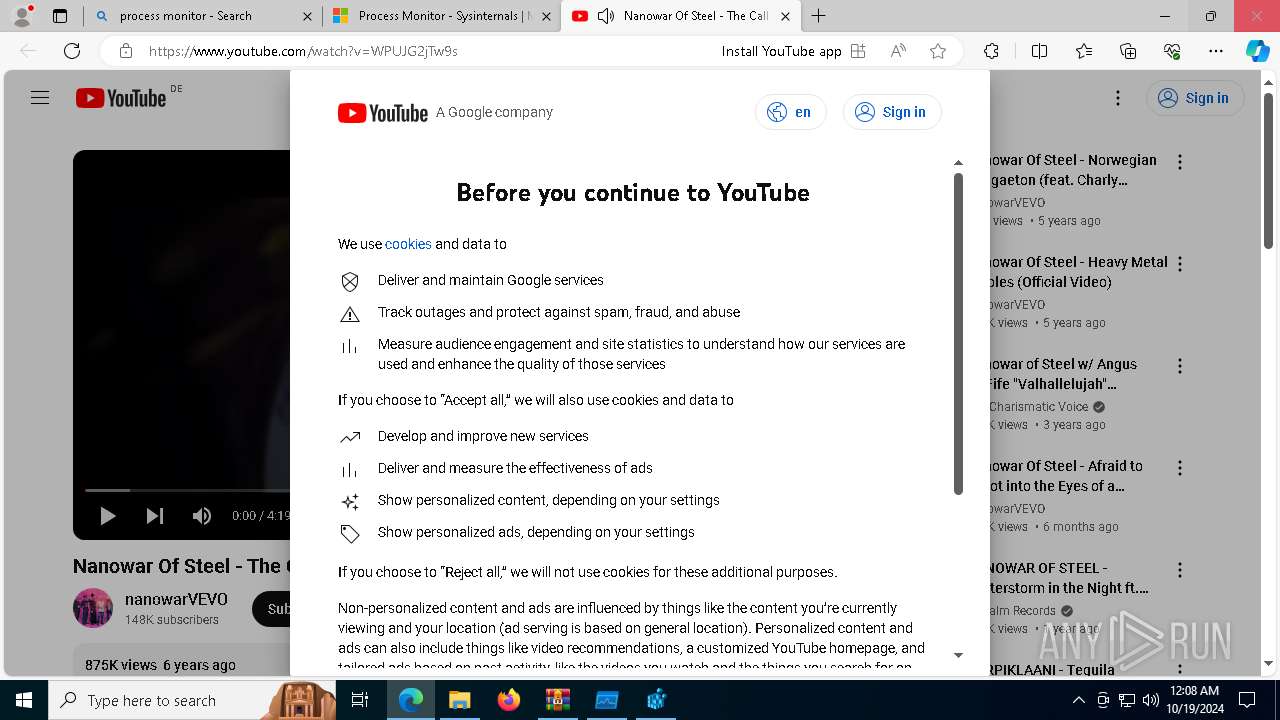Open options for Winterstorm in the Night video
Image resolution: width=1280 pixels, height=720 pixels.
tap(1180, 570)
